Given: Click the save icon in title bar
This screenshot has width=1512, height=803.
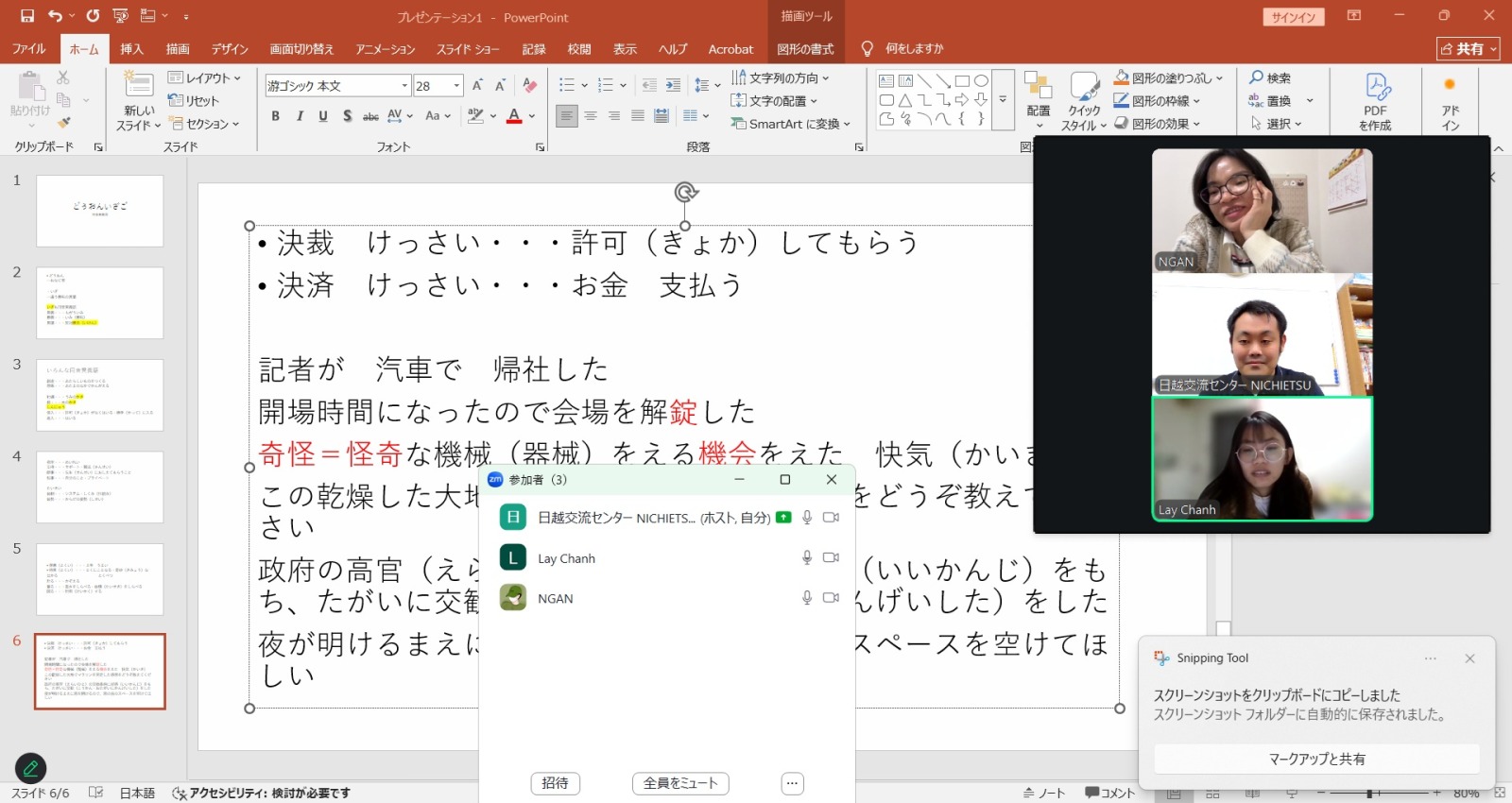Looking at the screenshot, I should tap(27, 16).
